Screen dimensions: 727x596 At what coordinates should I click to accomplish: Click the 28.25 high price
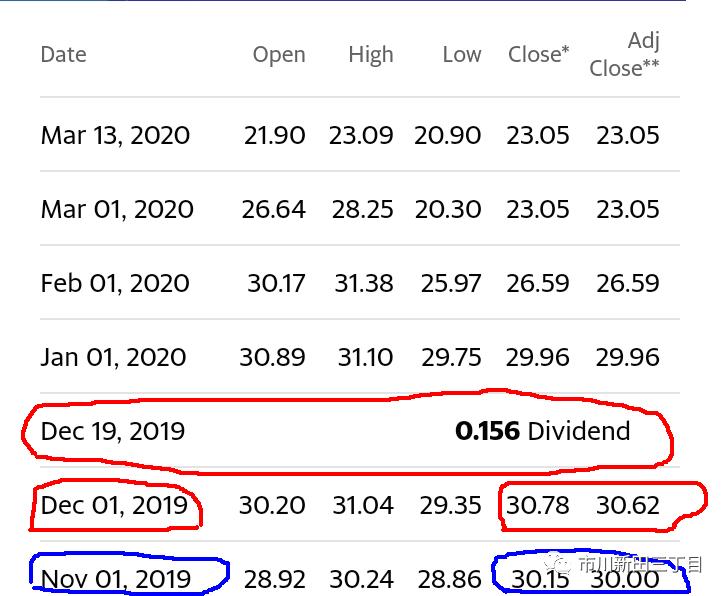[x=361, y=209]
